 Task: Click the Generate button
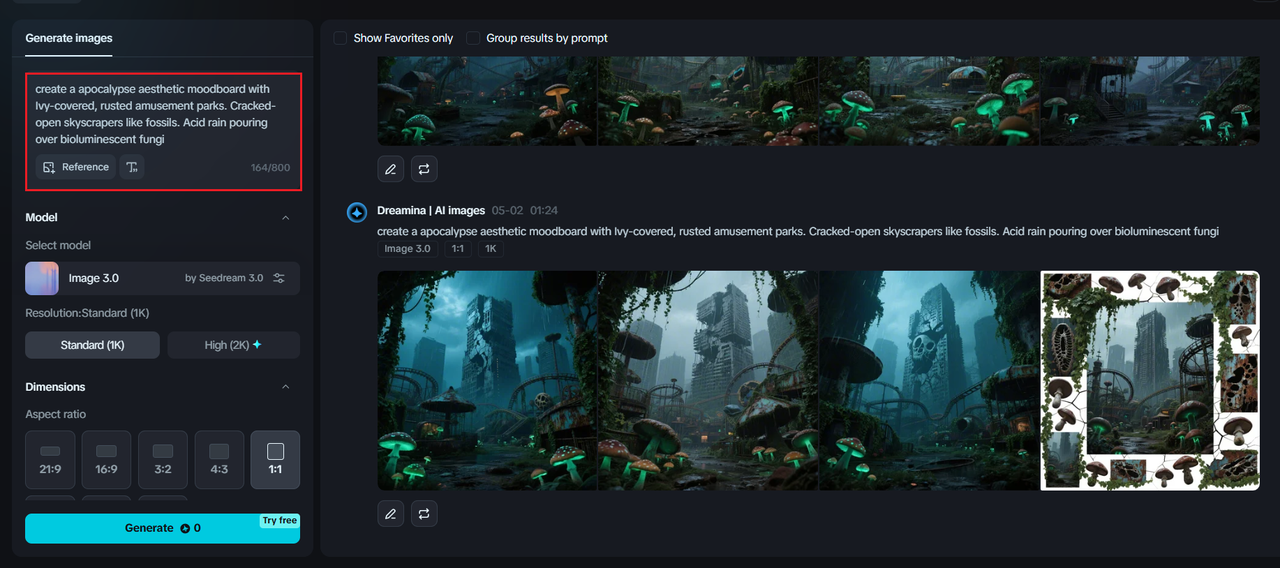tap(162, 528)
